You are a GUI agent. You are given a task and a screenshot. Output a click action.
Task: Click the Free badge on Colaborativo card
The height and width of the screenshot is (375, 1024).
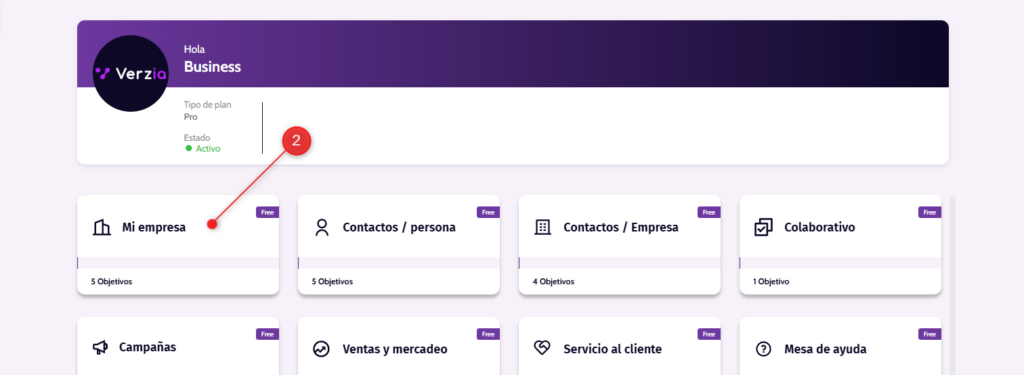(930, 212)
